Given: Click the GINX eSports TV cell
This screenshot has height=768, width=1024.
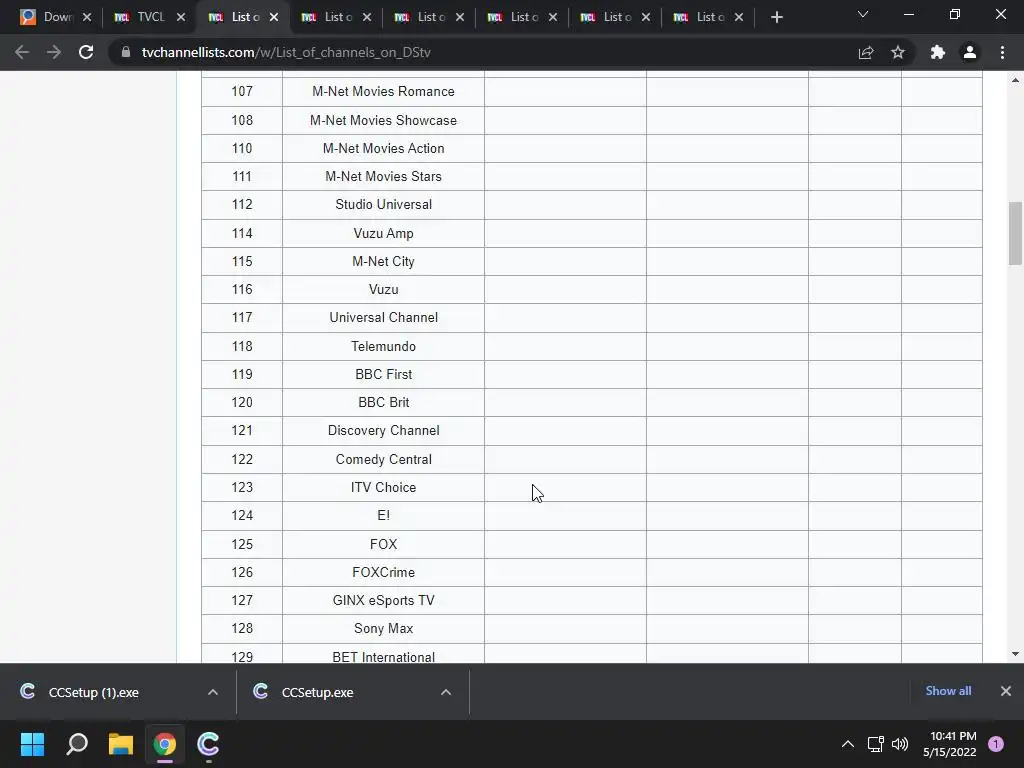Looking at the screenshot, I should pyautogui.click(x=383, y=600).
